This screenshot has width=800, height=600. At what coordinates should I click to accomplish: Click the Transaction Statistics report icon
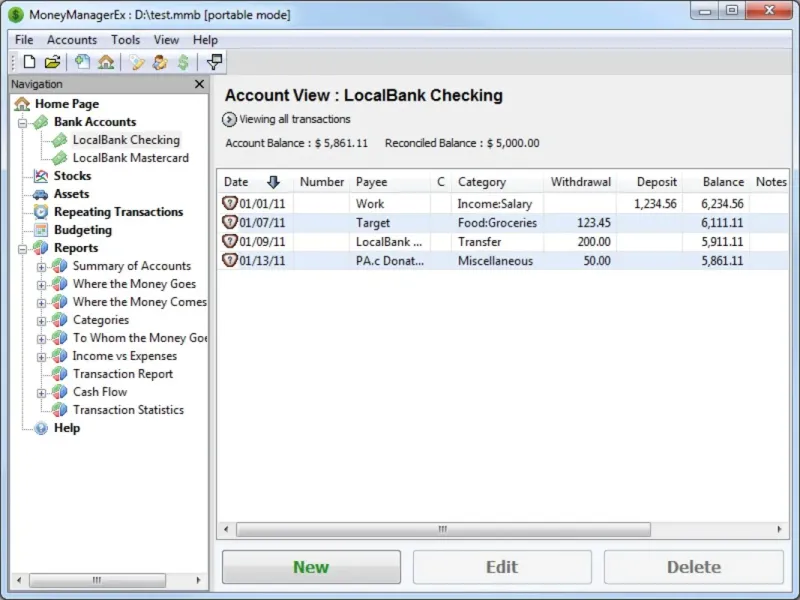(60, 410)
